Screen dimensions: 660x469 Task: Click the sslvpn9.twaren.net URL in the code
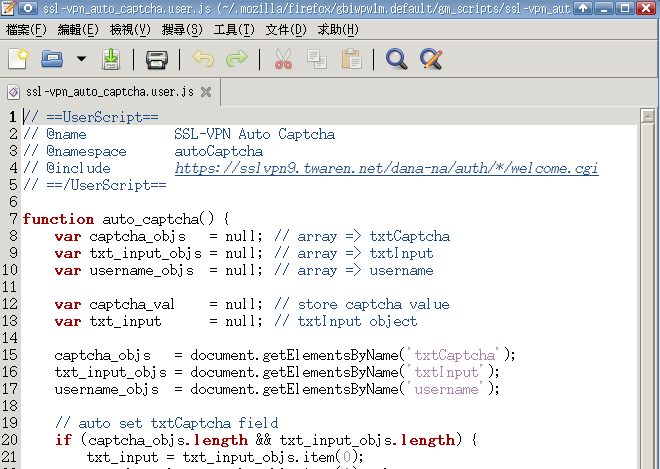coord(386,168)
